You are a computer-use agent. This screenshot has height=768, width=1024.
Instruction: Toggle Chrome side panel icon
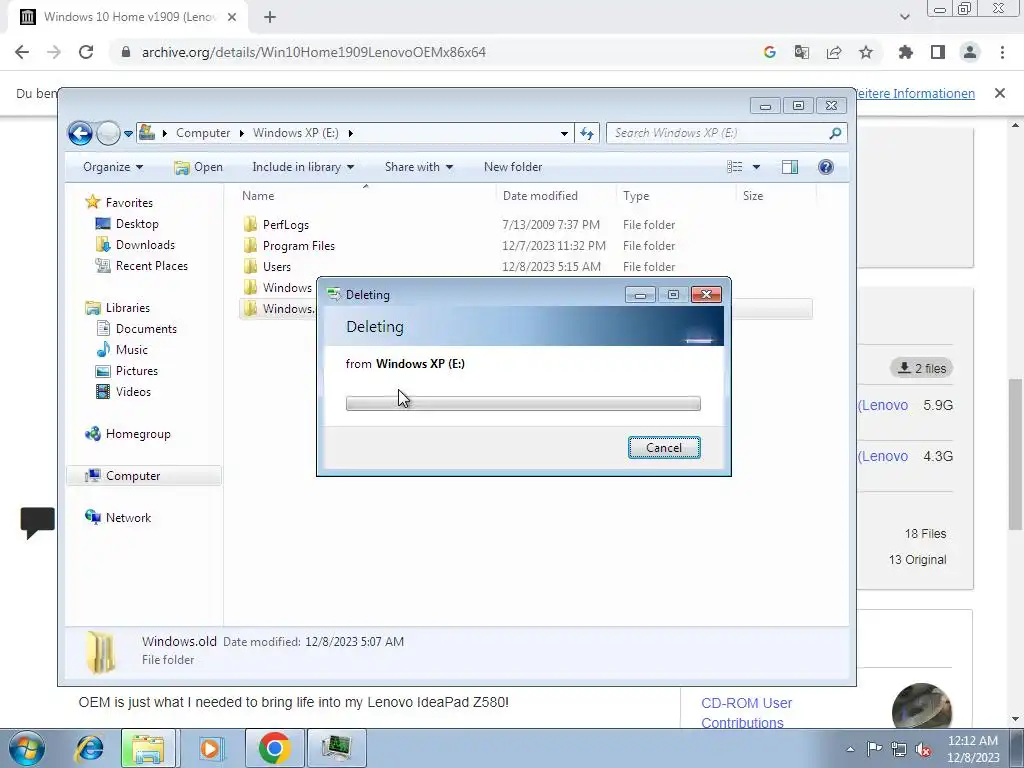(x=938, y=52)
